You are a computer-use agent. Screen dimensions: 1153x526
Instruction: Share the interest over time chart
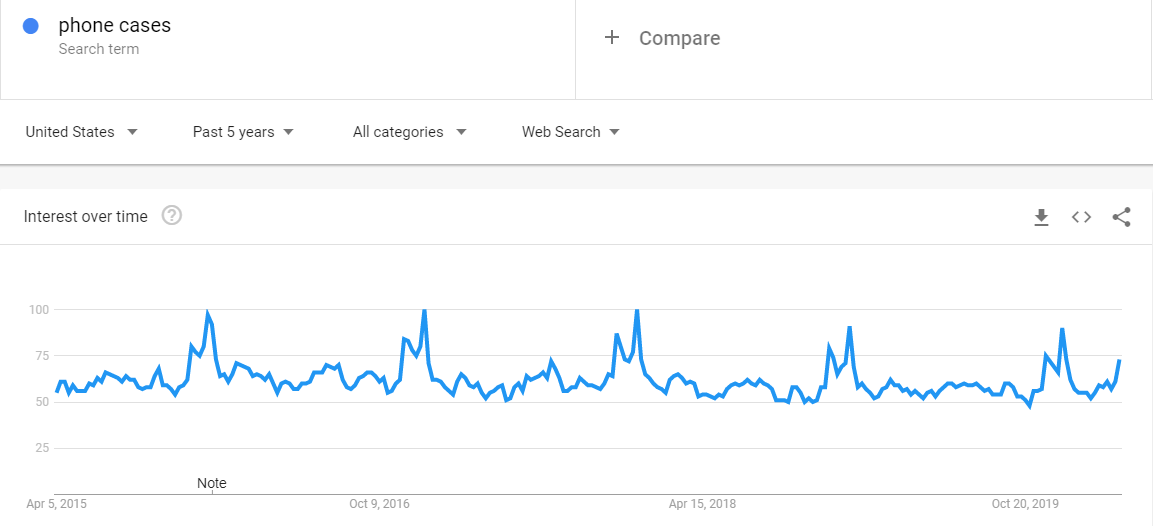[1121, 217]
